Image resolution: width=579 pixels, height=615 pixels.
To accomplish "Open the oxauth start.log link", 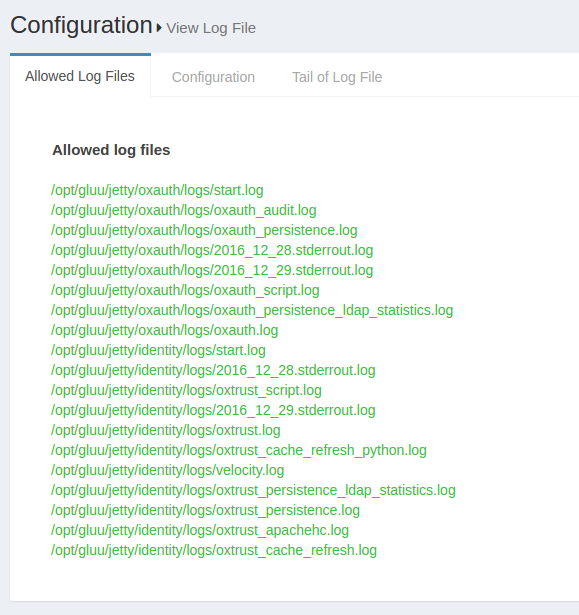I will (x=157, y=190).
